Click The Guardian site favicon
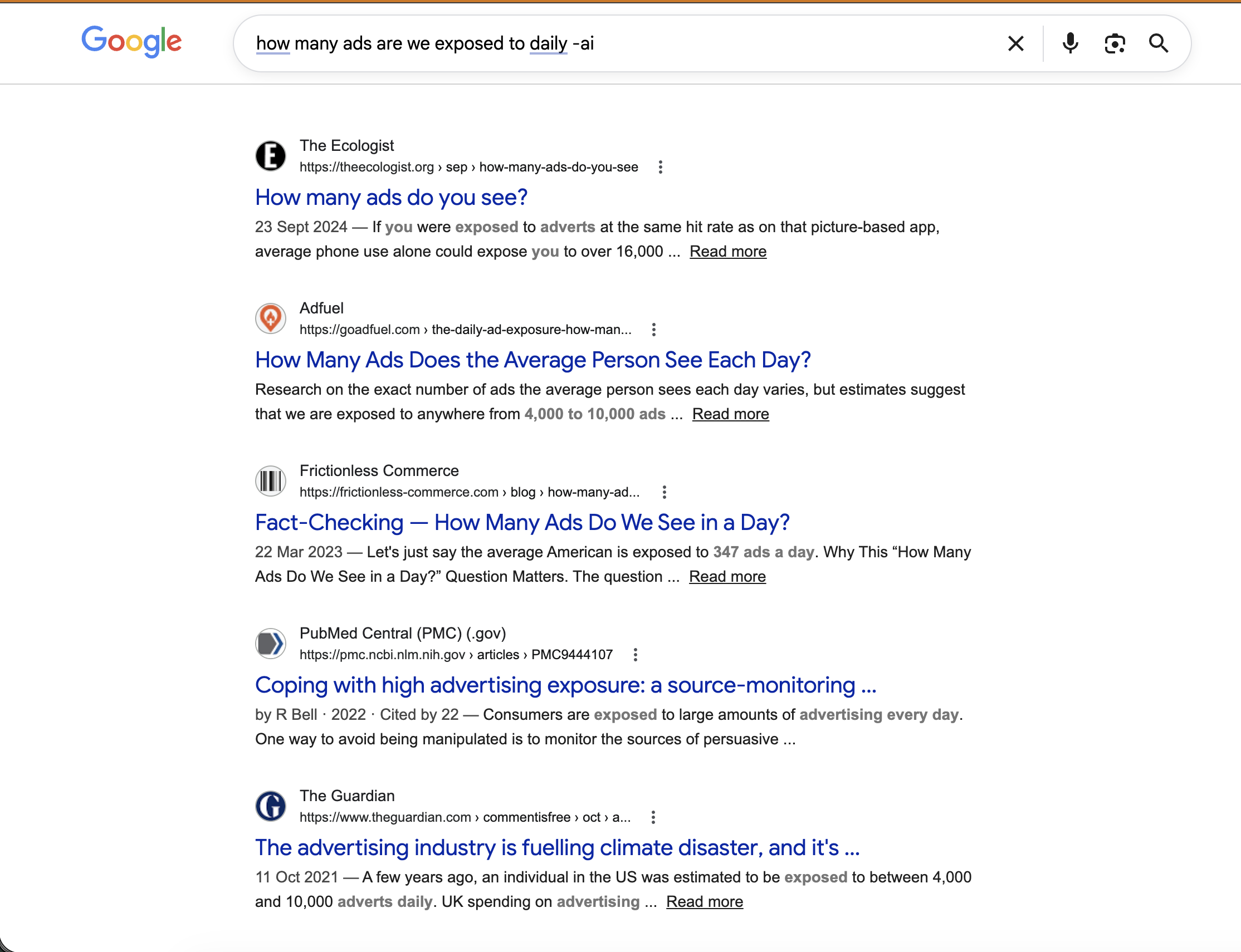This screenshot has width=1241, height=952. click(270, 806)
